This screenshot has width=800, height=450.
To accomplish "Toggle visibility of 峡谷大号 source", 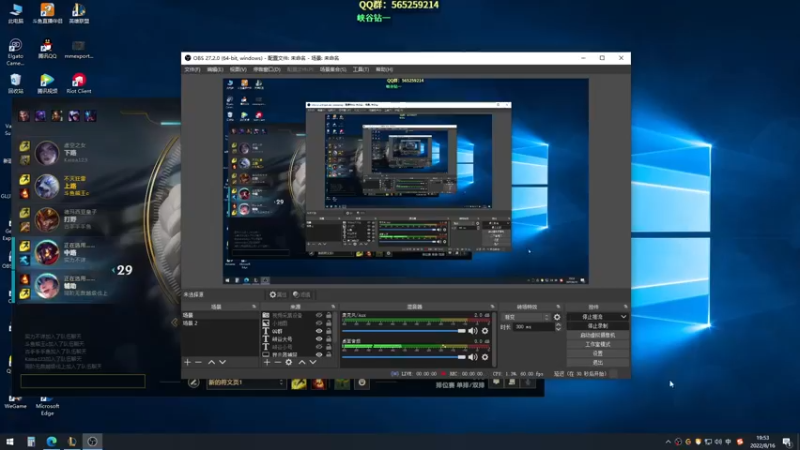I will [319, 339].
